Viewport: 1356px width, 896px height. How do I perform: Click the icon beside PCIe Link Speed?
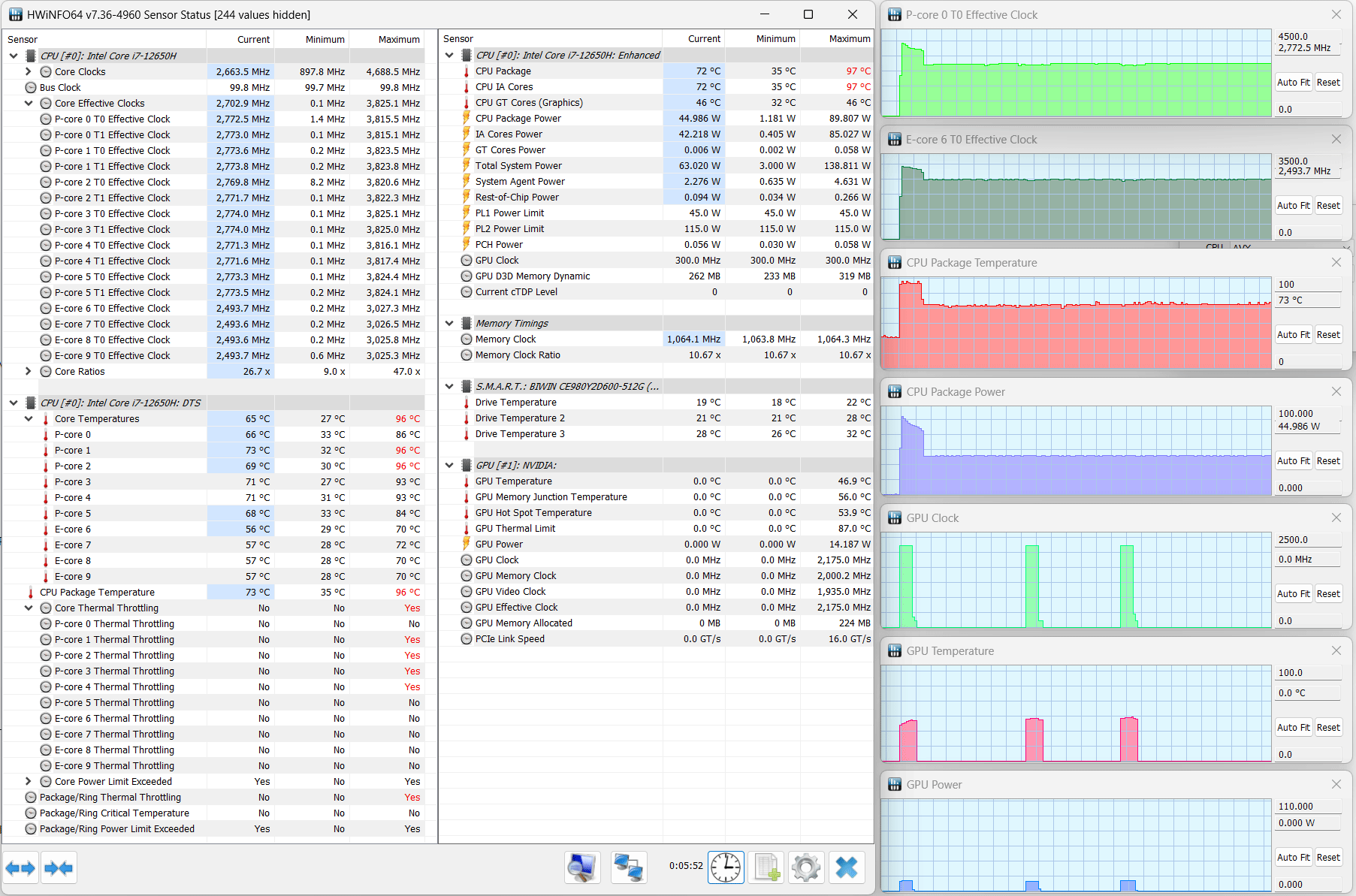point(467,639)
